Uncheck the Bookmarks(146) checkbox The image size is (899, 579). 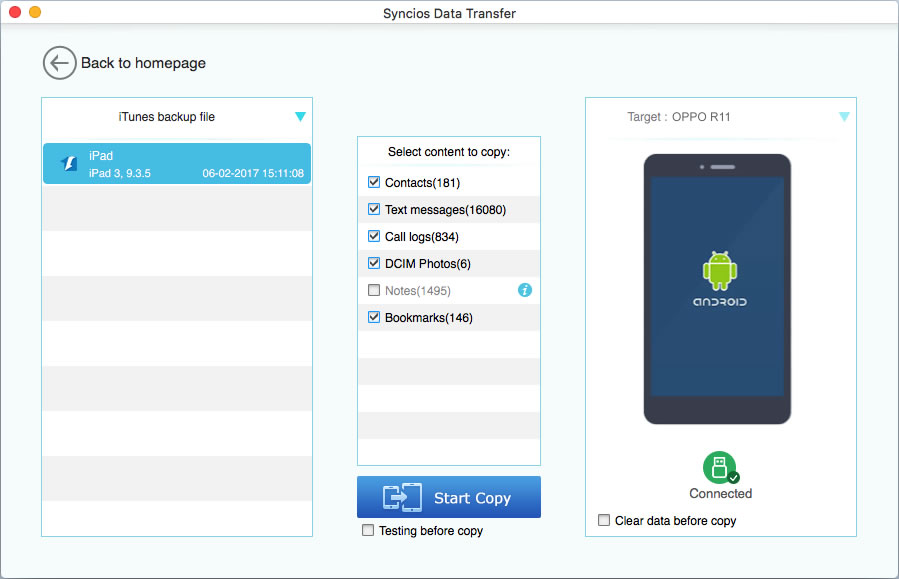374,317
